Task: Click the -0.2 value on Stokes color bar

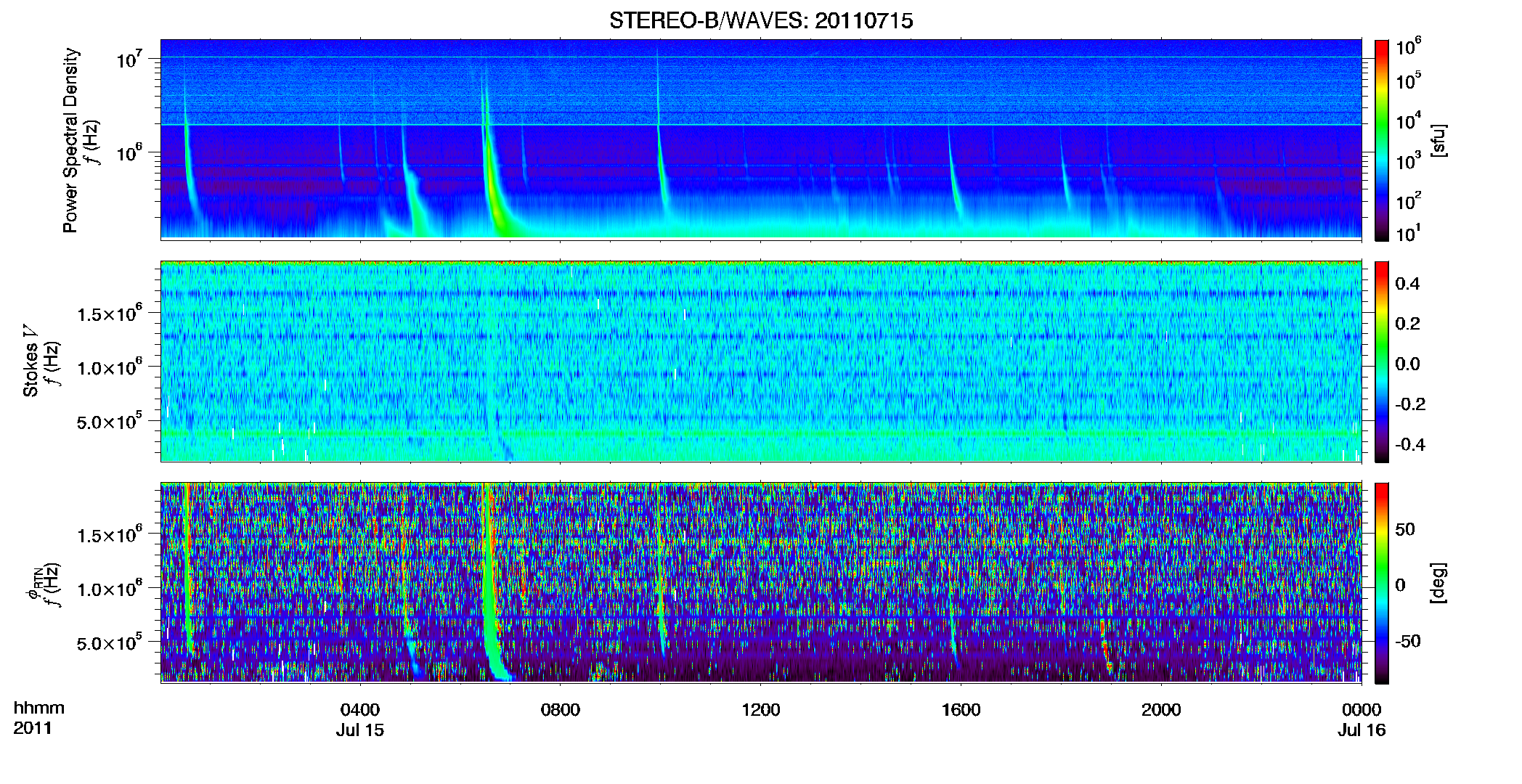Action: pyautogui.click(x=1410, y=404)
